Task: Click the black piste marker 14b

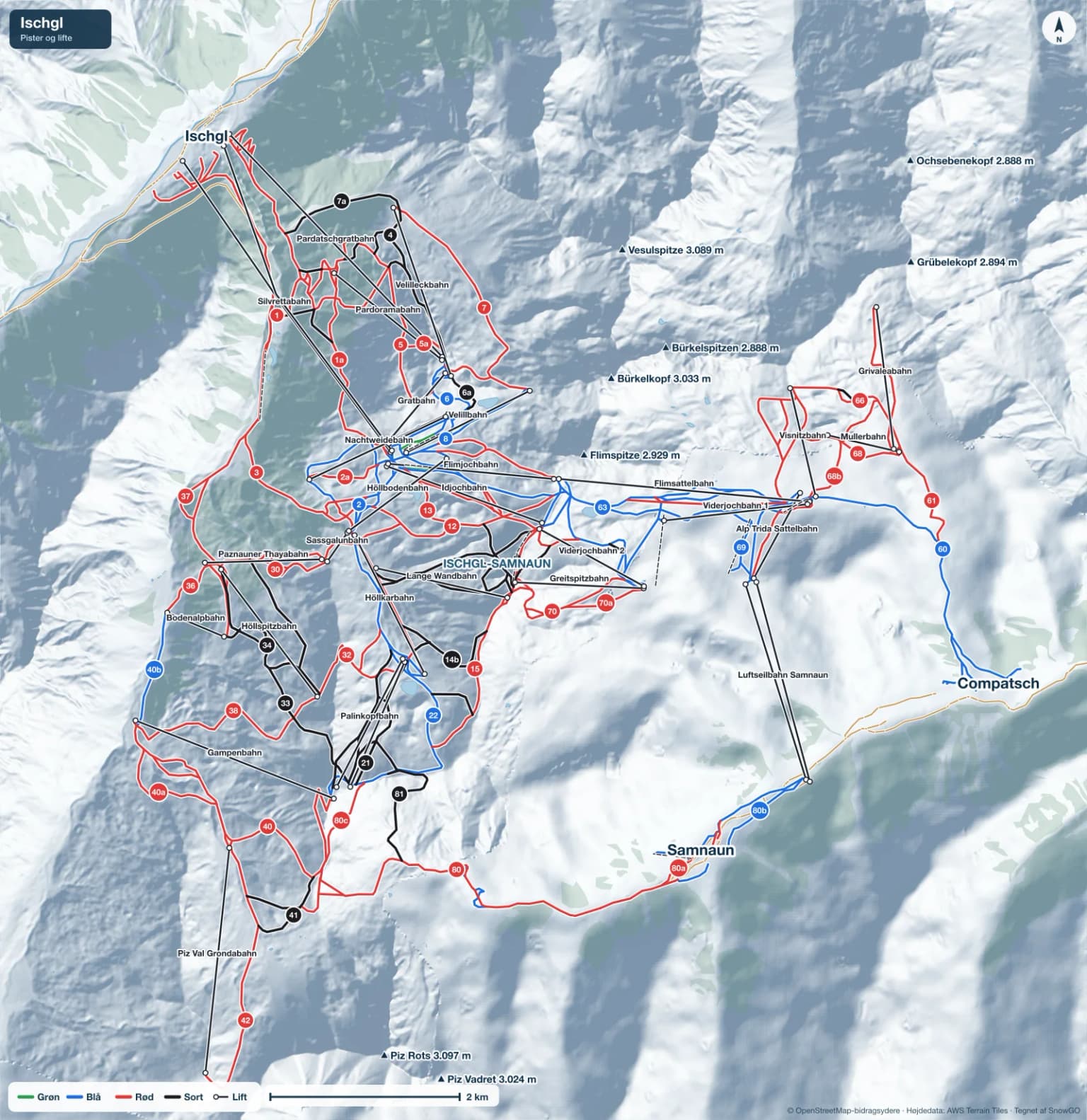Action: coord(452,659)
